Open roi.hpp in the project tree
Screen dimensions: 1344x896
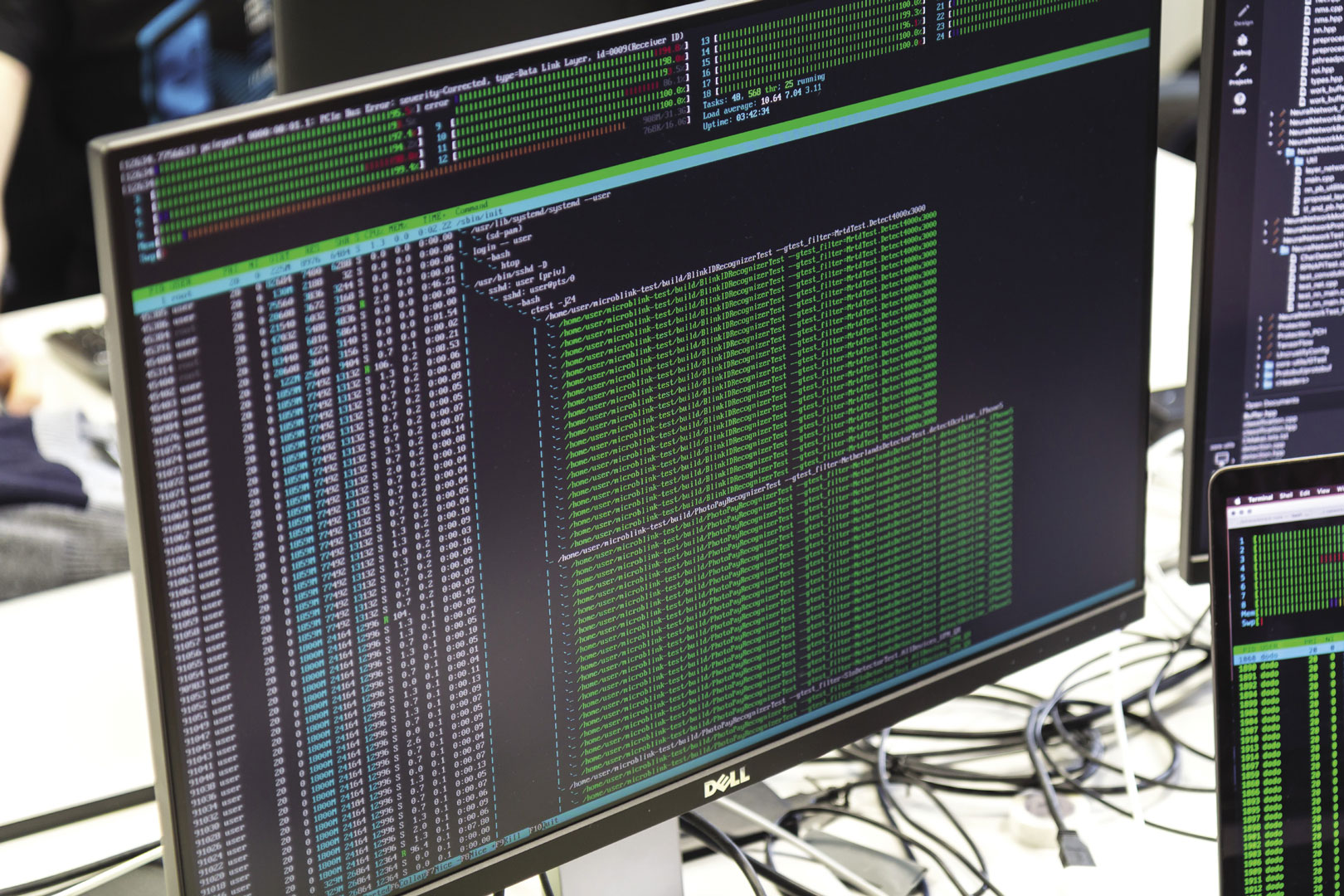[x=1322, y=70]
